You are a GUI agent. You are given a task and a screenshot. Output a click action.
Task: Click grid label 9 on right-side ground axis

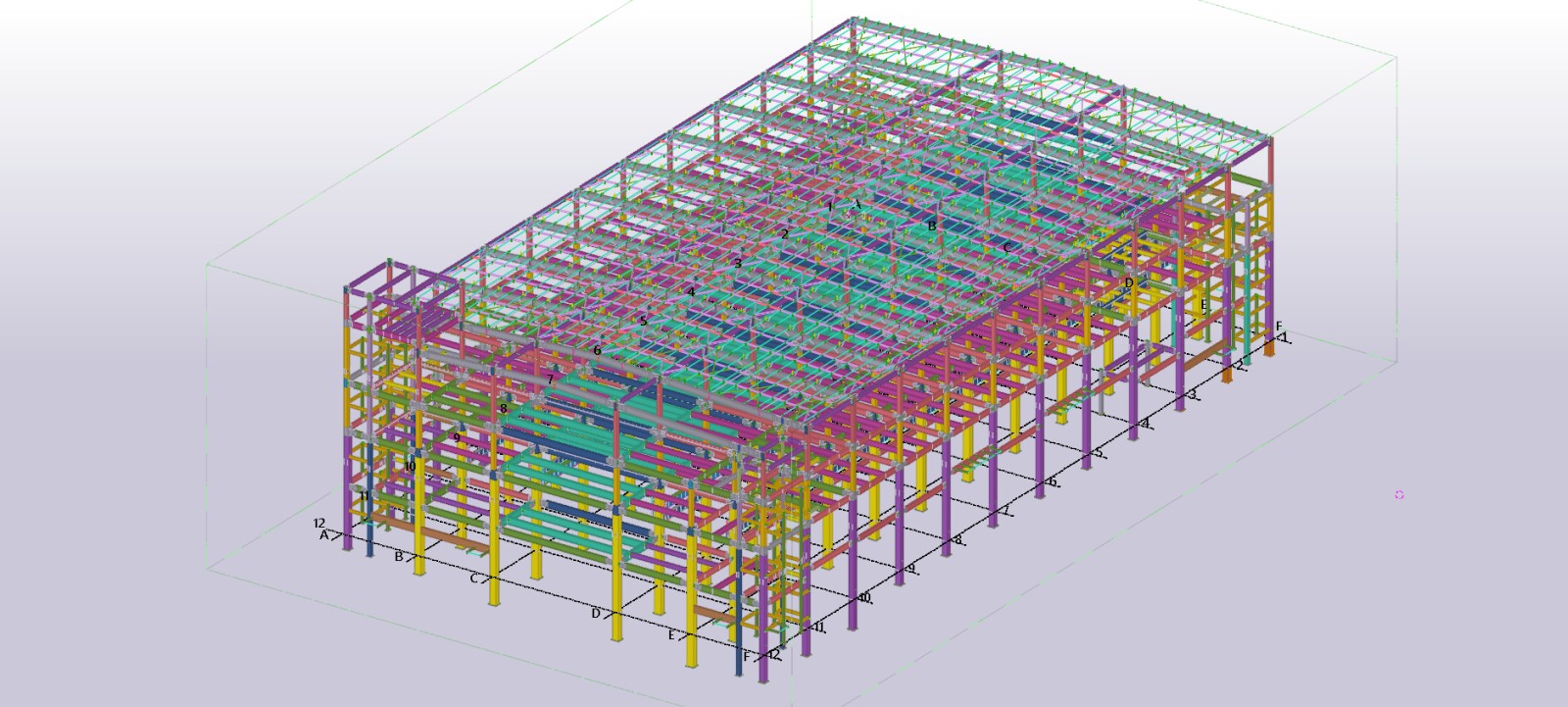tap(911, 569)
